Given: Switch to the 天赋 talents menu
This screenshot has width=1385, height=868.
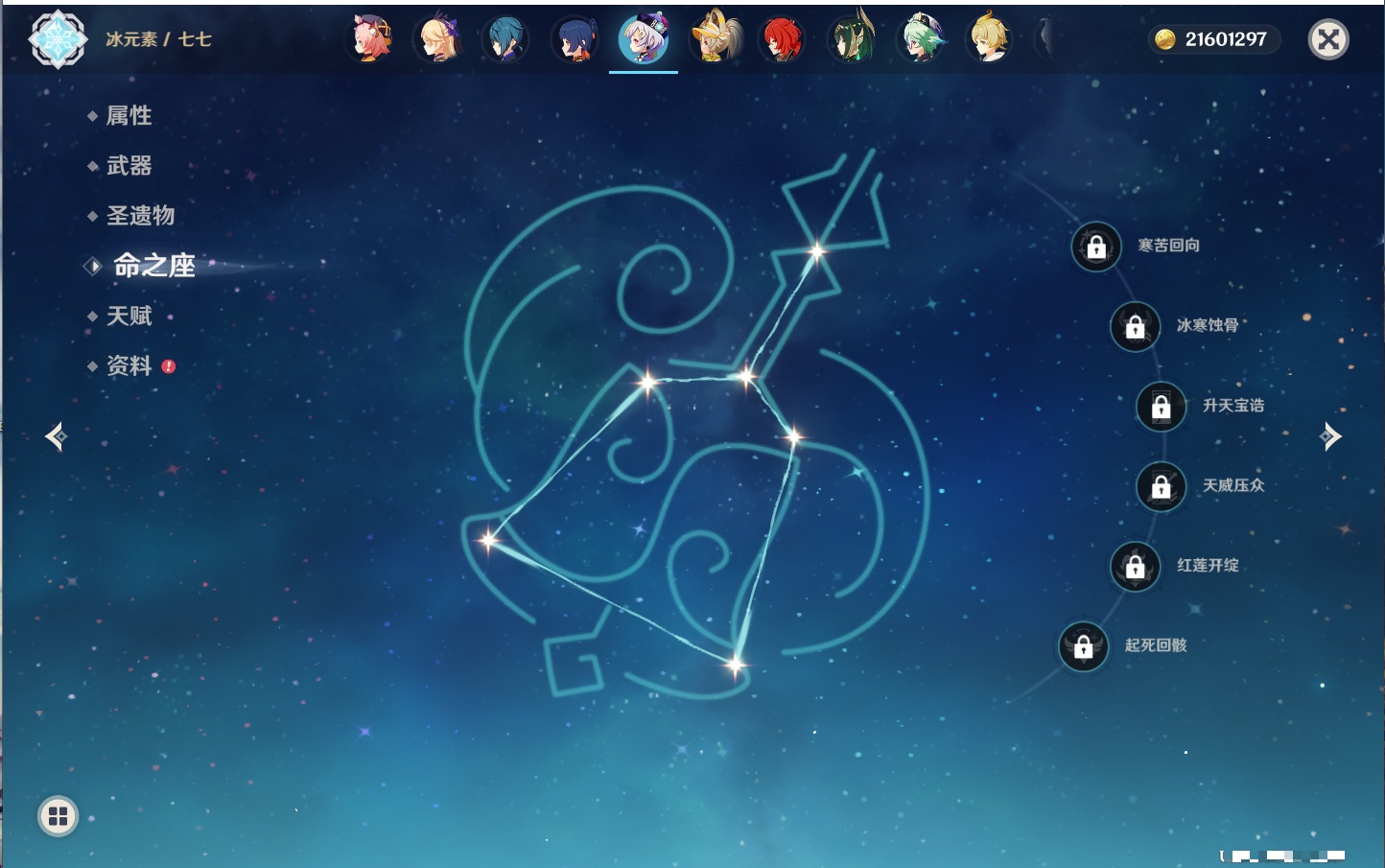Looking at the screenshot, I should click(x=129, y=317).
